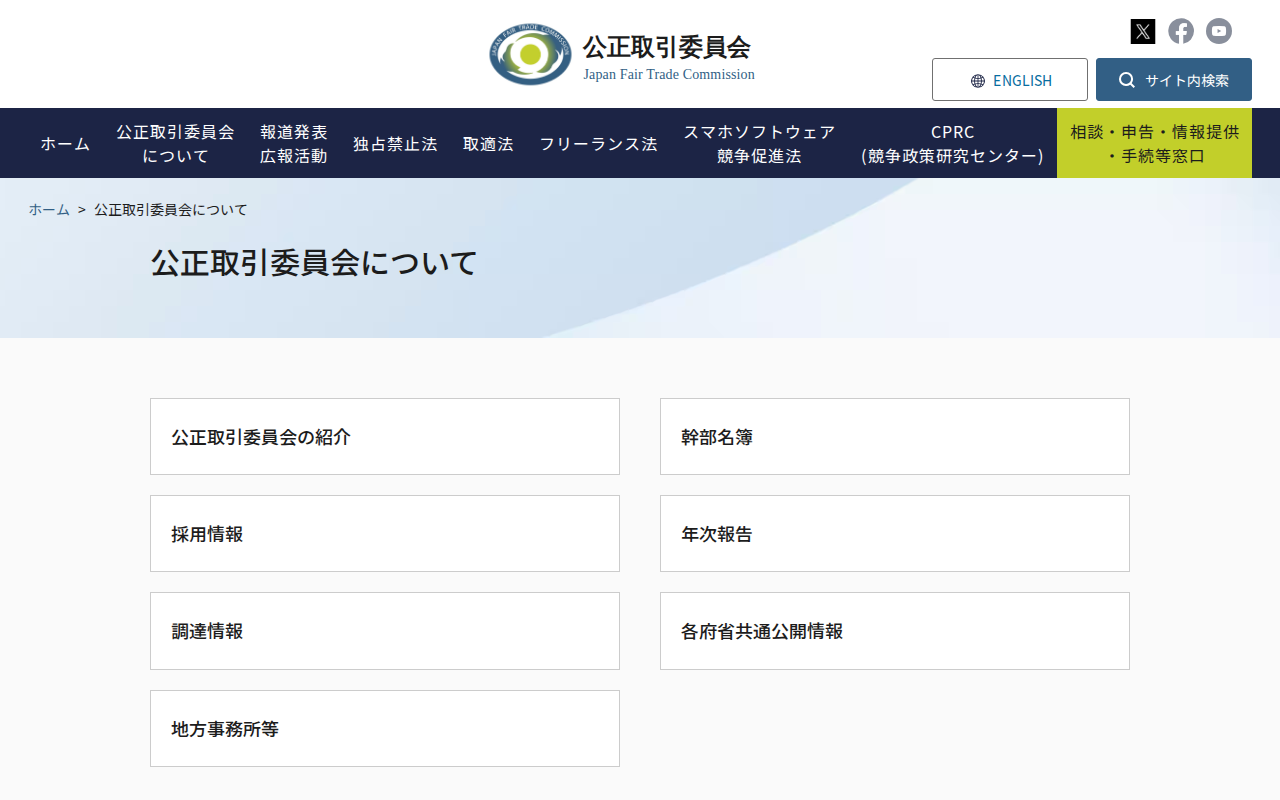Open 年次報告 card
The width and height of the screenshot is (1280, 800).
[895, 534]
